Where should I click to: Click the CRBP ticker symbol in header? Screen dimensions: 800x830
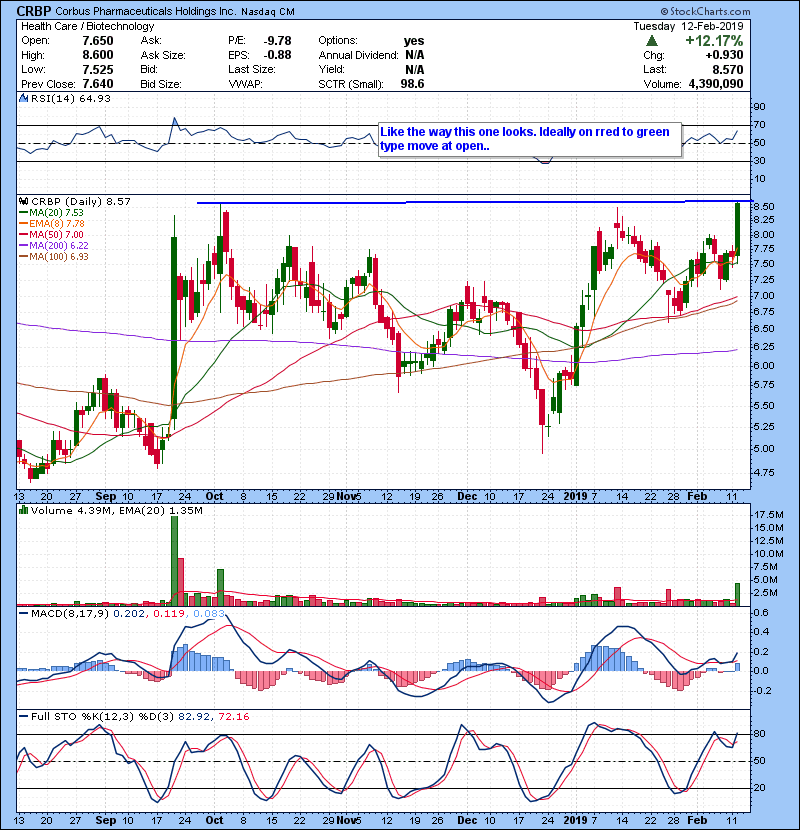(34, 11)
